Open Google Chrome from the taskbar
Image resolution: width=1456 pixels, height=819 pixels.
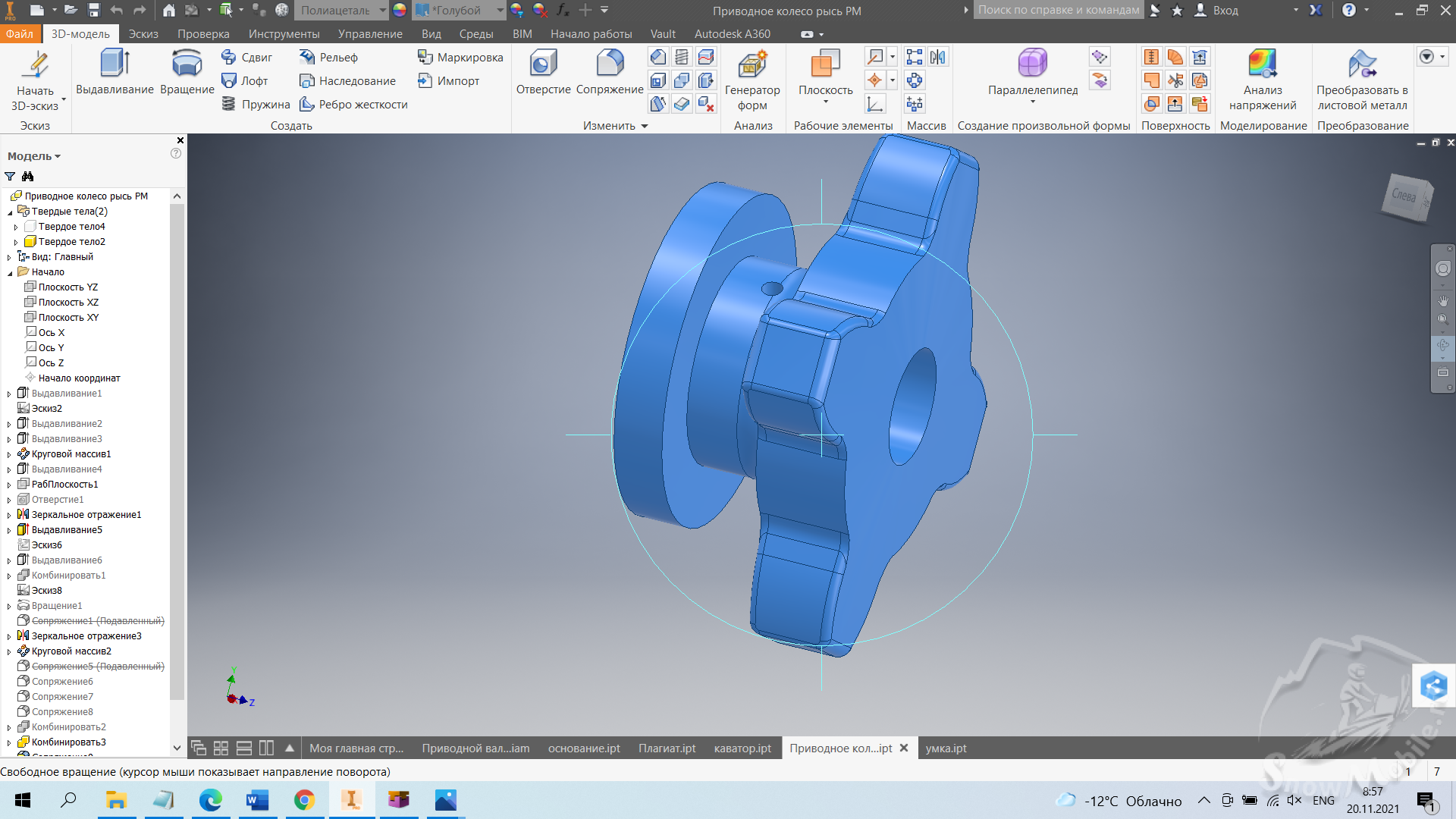304,800
